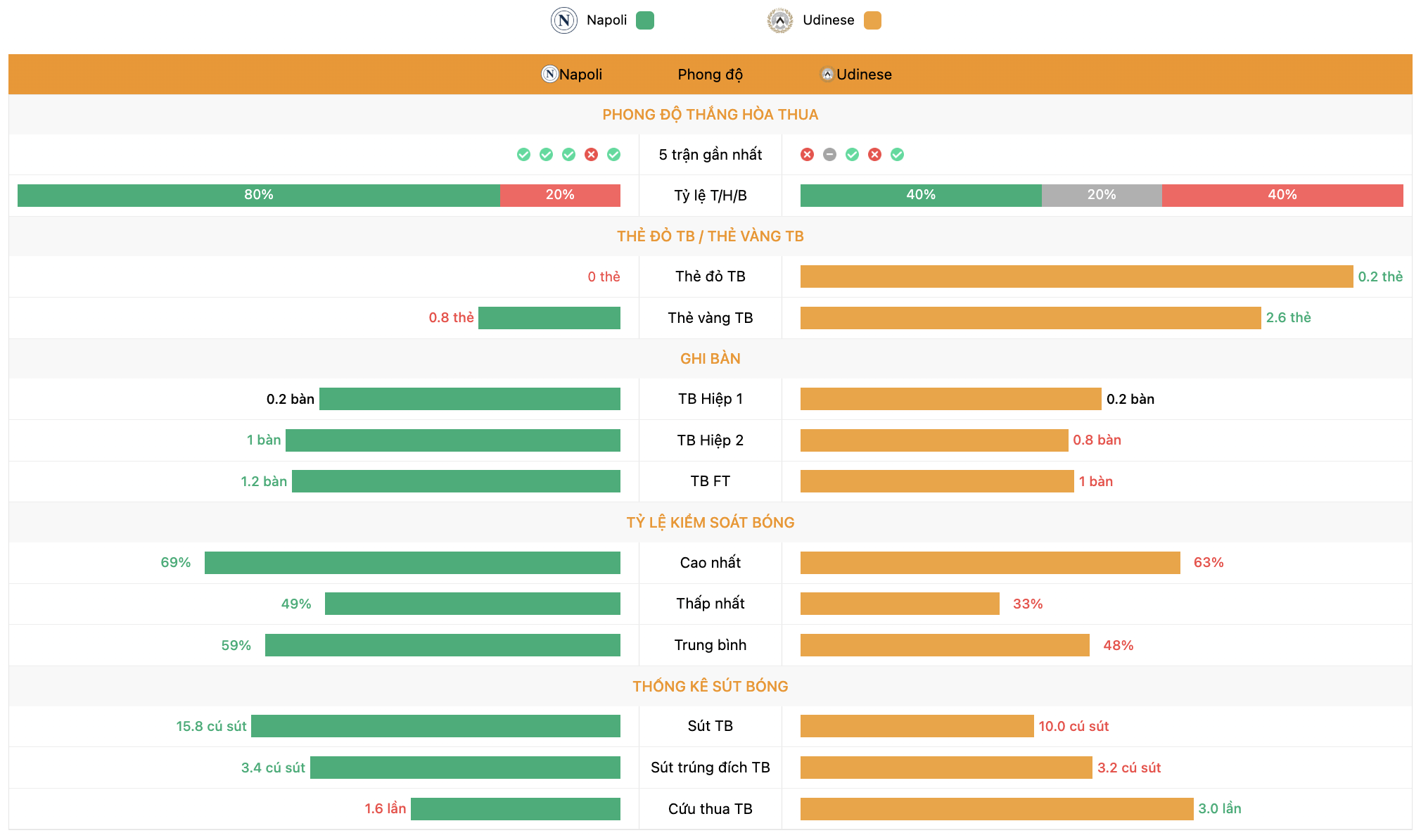Click Udinese label in the top legend
This screenshot has height=840, width=1421.
tap(828, 20)
